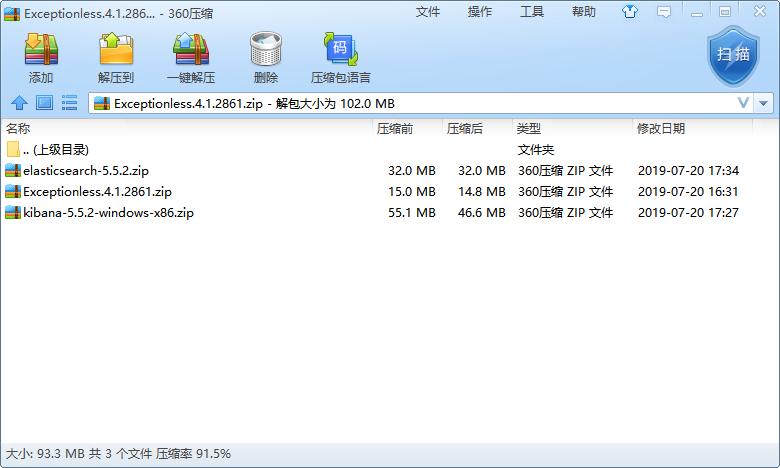Viewport: 780px width, 468px height.
Task: Open the 帮助 menu
Action: 584,11
